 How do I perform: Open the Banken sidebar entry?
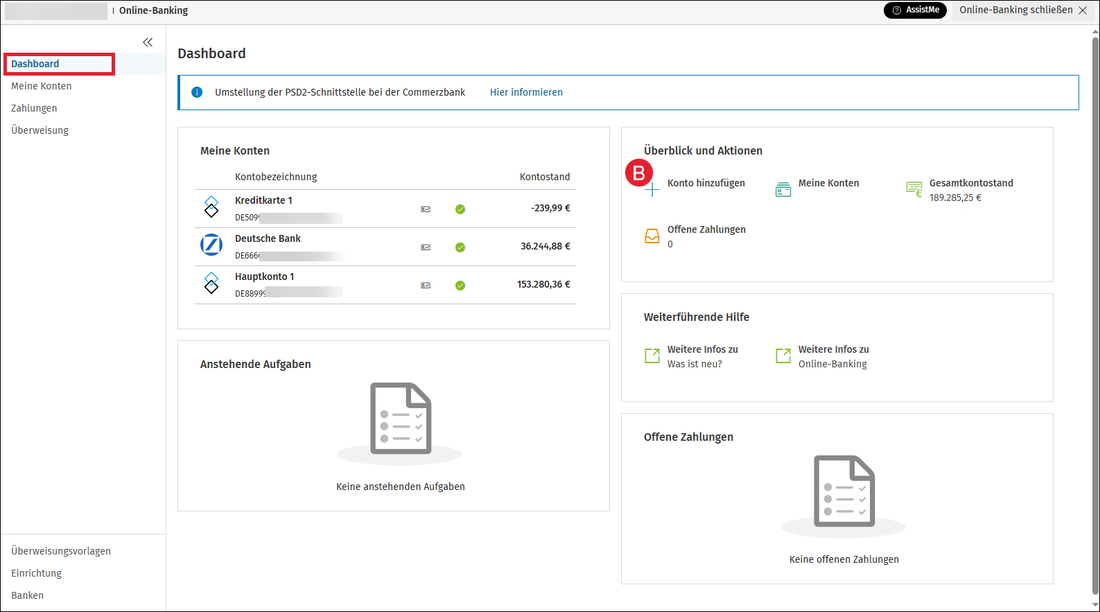click(x=27, y=595)
